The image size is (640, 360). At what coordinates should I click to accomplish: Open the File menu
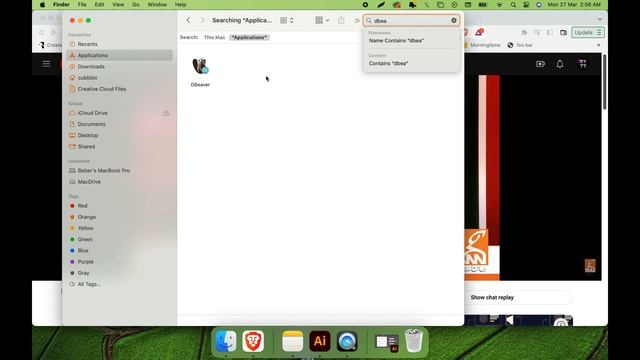(82, 4)
